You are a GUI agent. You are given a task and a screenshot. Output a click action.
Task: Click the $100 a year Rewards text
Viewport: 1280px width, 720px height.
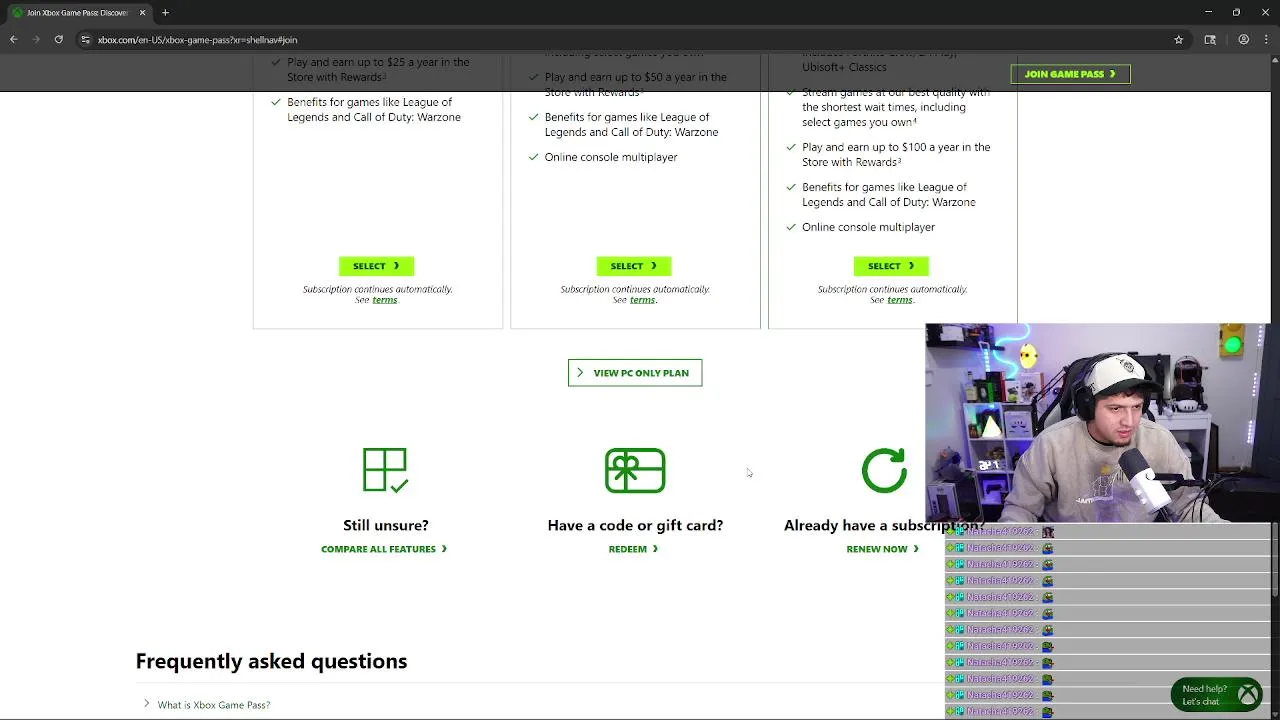tap(896, 154)
